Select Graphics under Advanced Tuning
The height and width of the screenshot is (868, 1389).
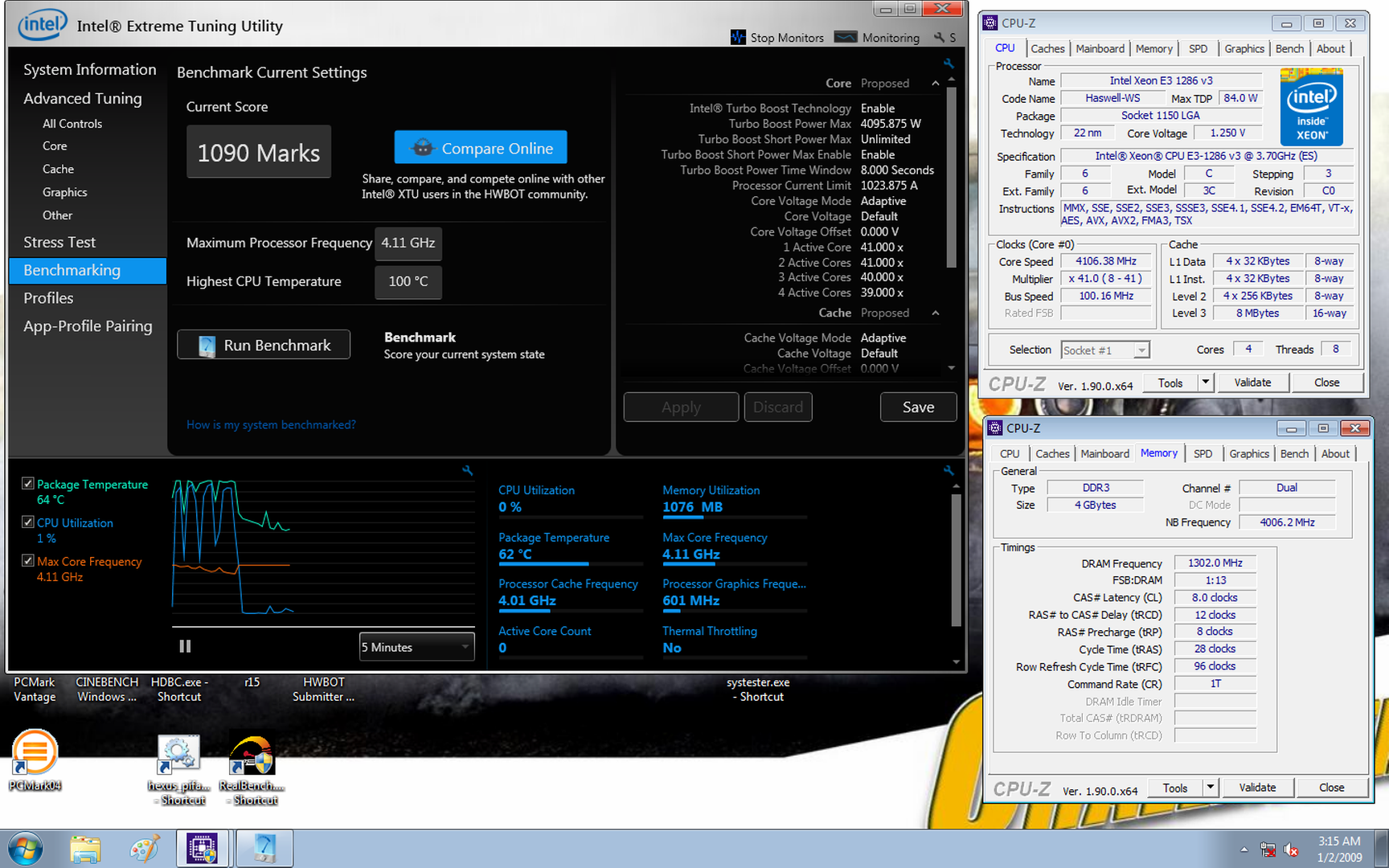coord(65,193)
